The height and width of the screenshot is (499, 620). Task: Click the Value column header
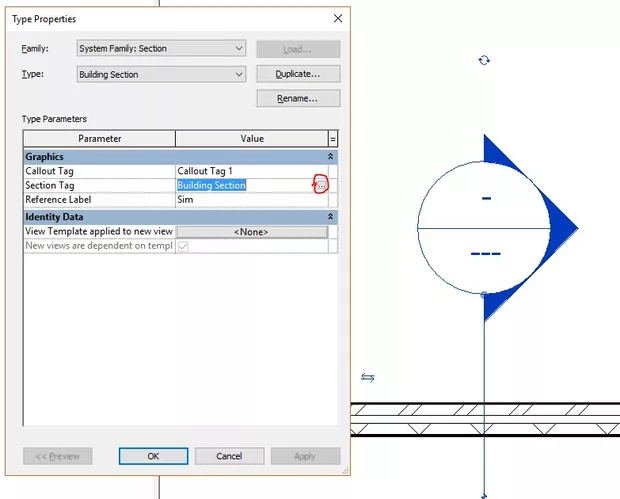click(x=251, y=139)
